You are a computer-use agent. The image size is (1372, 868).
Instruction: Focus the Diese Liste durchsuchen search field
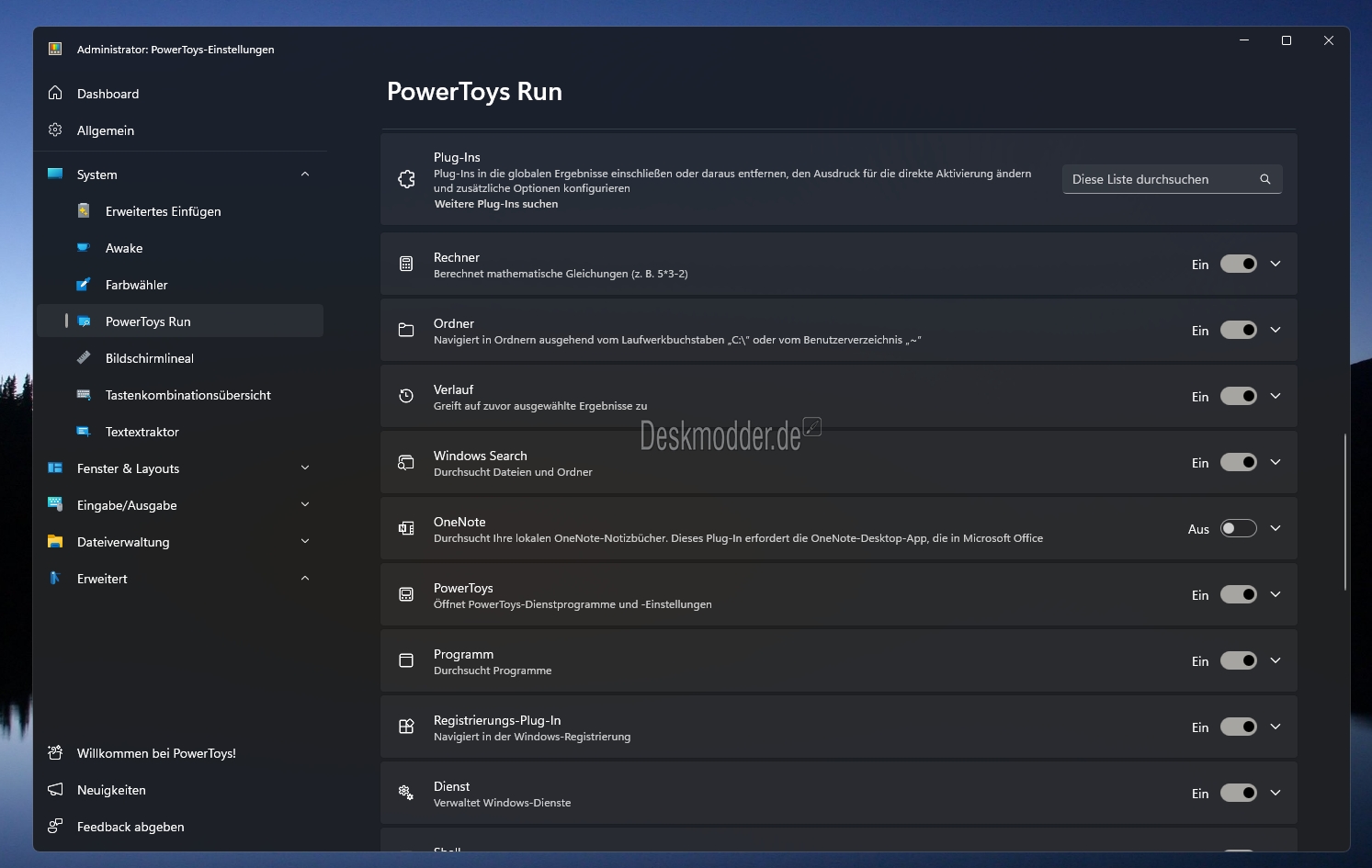pos(1173,179)
